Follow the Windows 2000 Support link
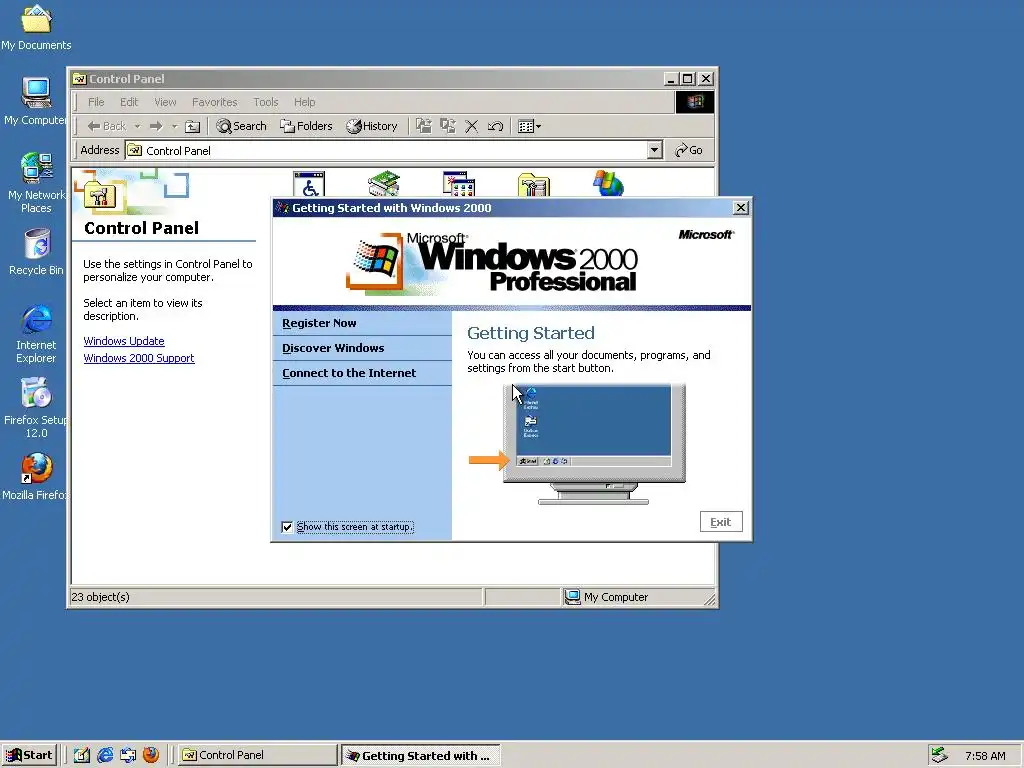The height and width of the screenshot is (768, 1024). (138, 358)
